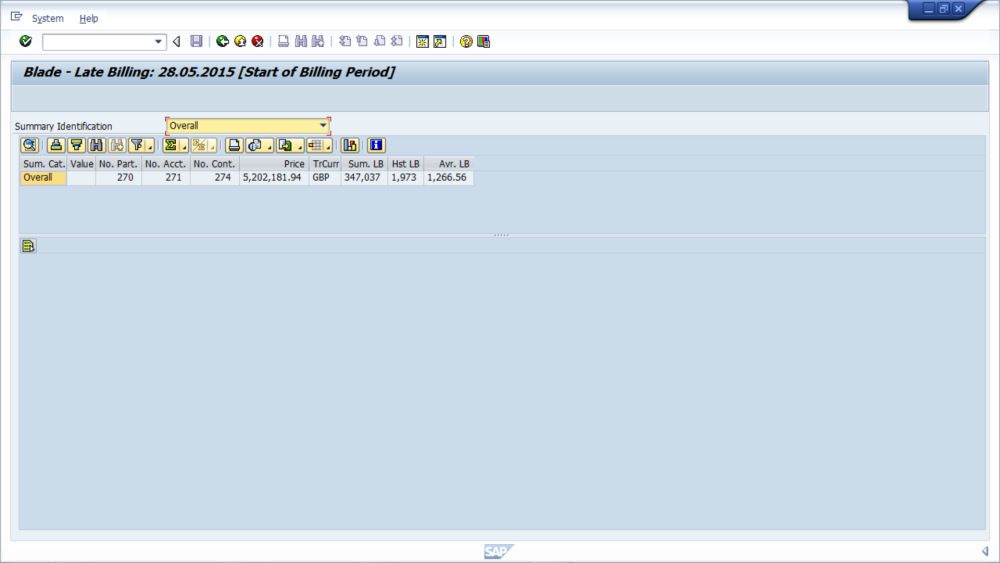Open the yellow Help question mark icon
This screenshot has height=563, width=1000.
coord(466,41)
